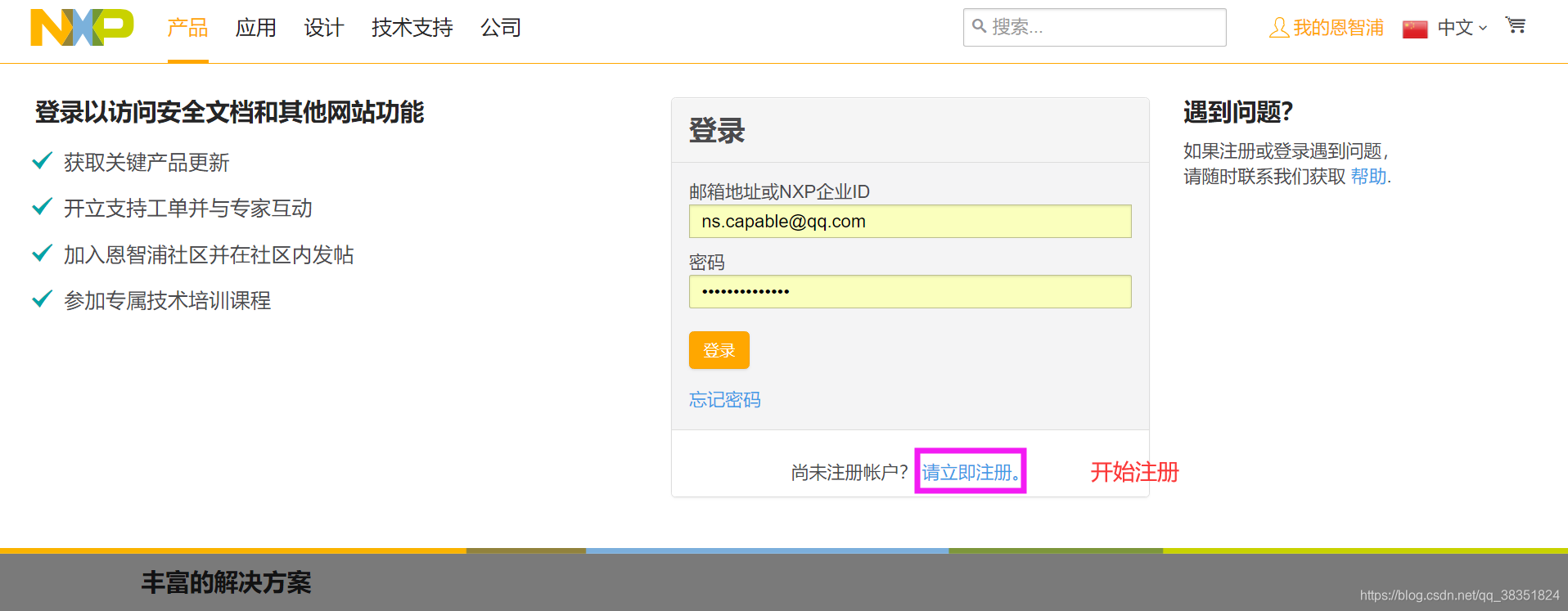This screenshot has width=1568, height=611.
Task: Click the search magnifier icon
Action: [979, 26]
